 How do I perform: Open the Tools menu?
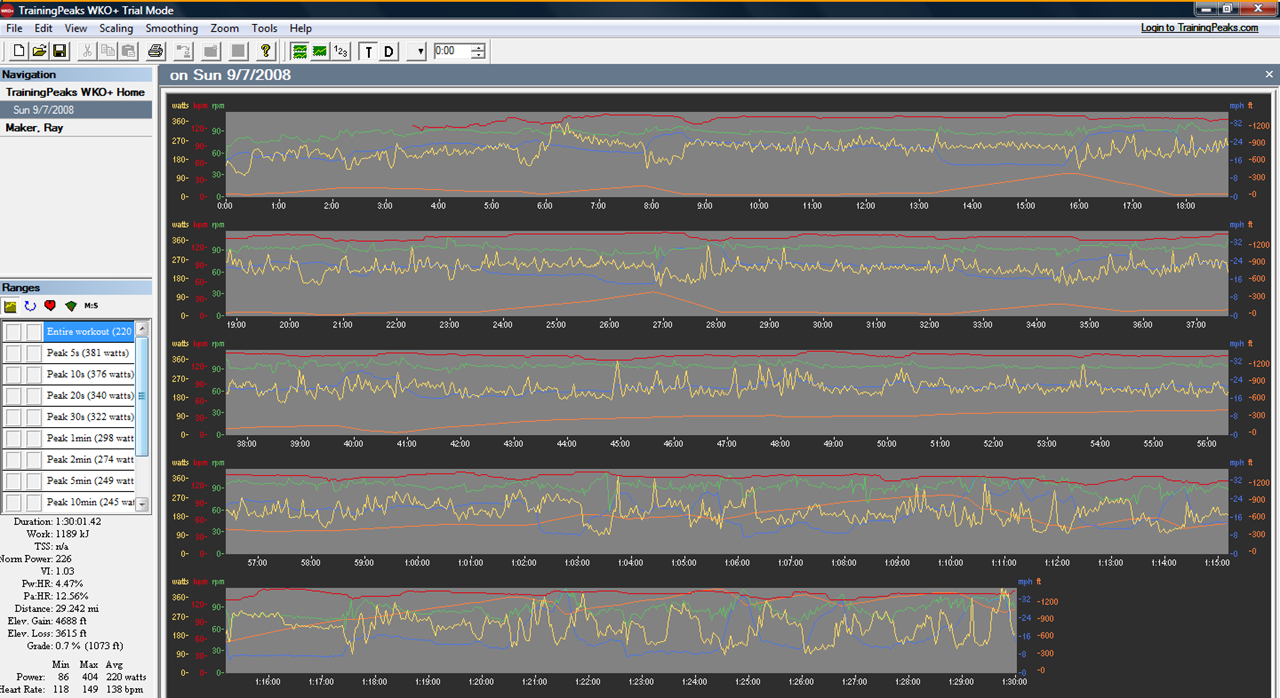pyautogui.click(x=265, y=28)
